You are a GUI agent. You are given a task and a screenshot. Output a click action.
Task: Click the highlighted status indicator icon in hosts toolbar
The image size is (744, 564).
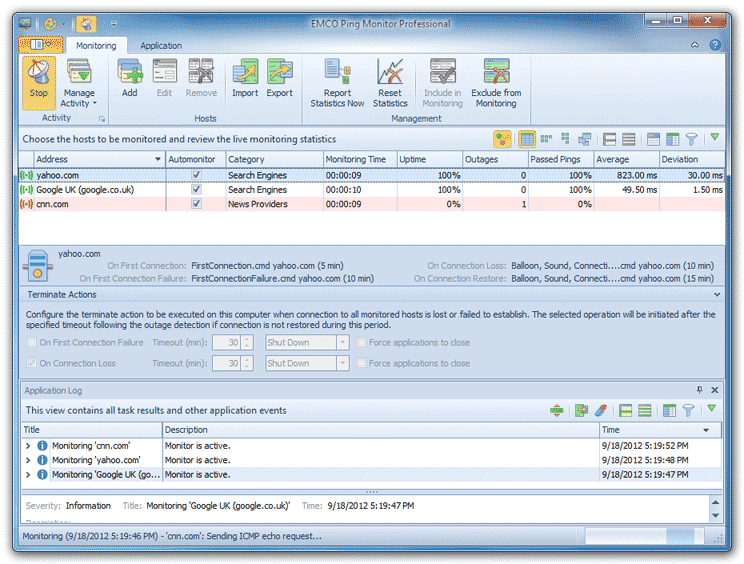click(502, 139)
